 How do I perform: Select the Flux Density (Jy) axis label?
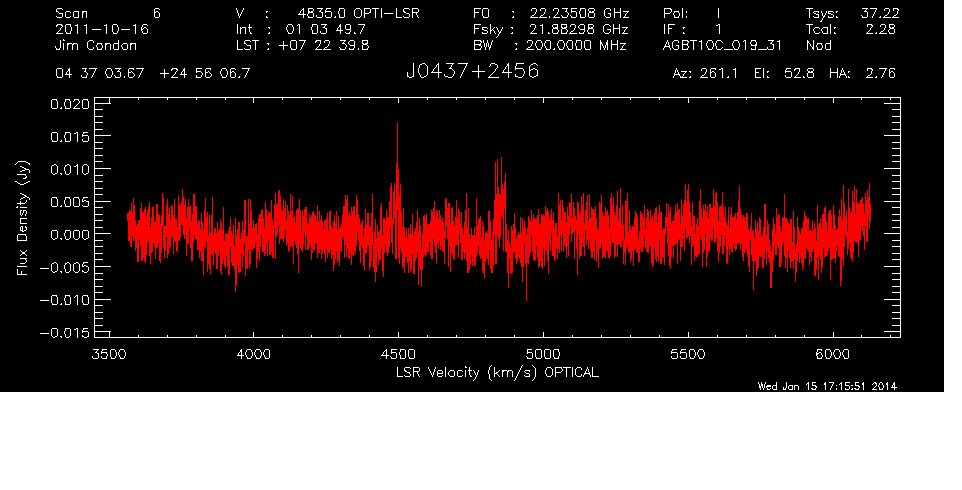(x=21, y=220)
